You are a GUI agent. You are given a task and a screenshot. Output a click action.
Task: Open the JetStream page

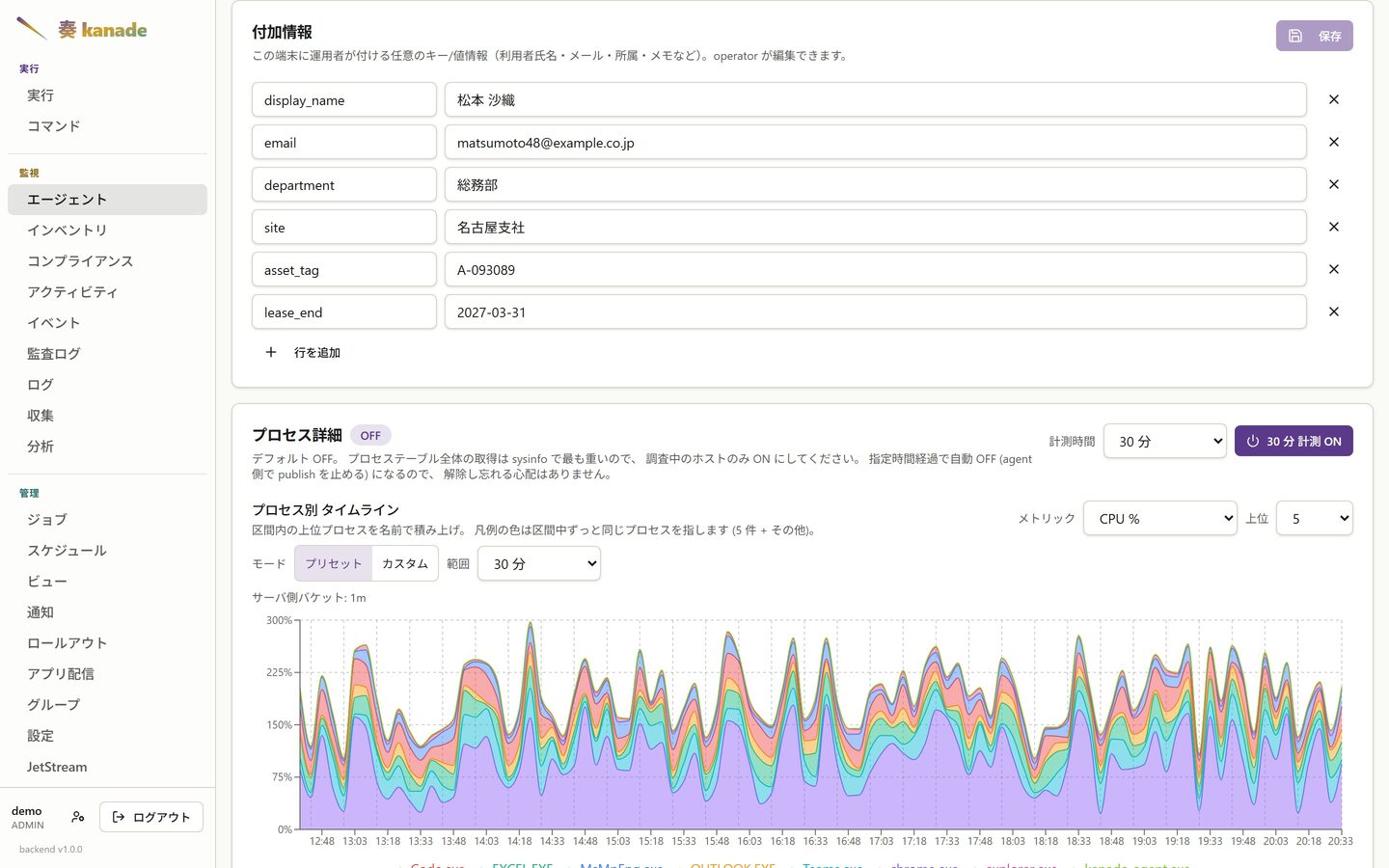(x=107, y=767)
